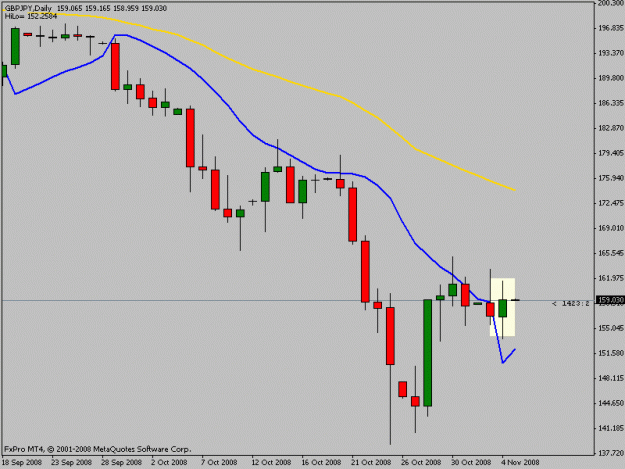This screenshot has height=469, width=625.
Task: Click the 7 Oct 2008 date label
Action: (x=219, y=463)
